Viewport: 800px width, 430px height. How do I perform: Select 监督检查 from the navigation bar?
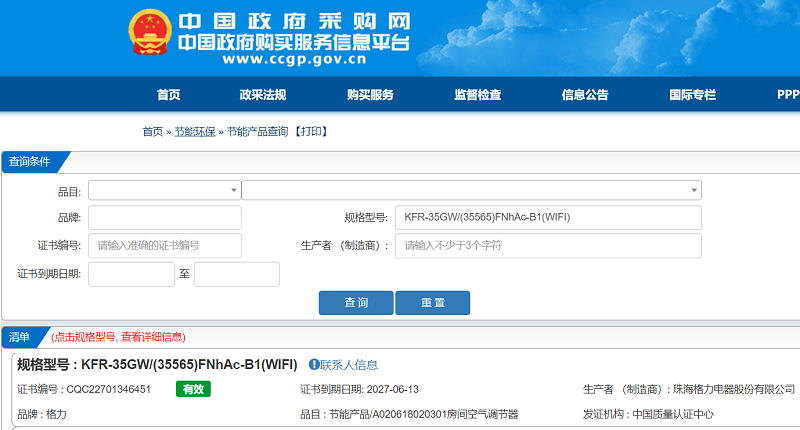pos(478,95)
